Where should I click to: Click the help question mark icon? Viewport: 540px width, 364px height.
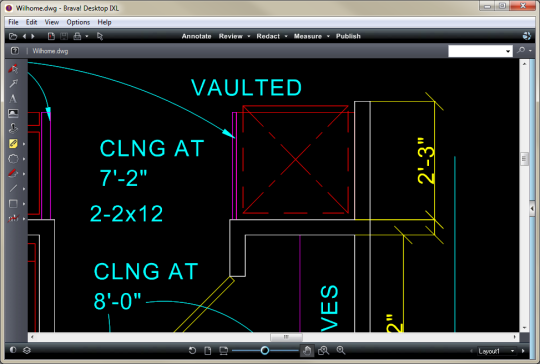coord(14,51)
